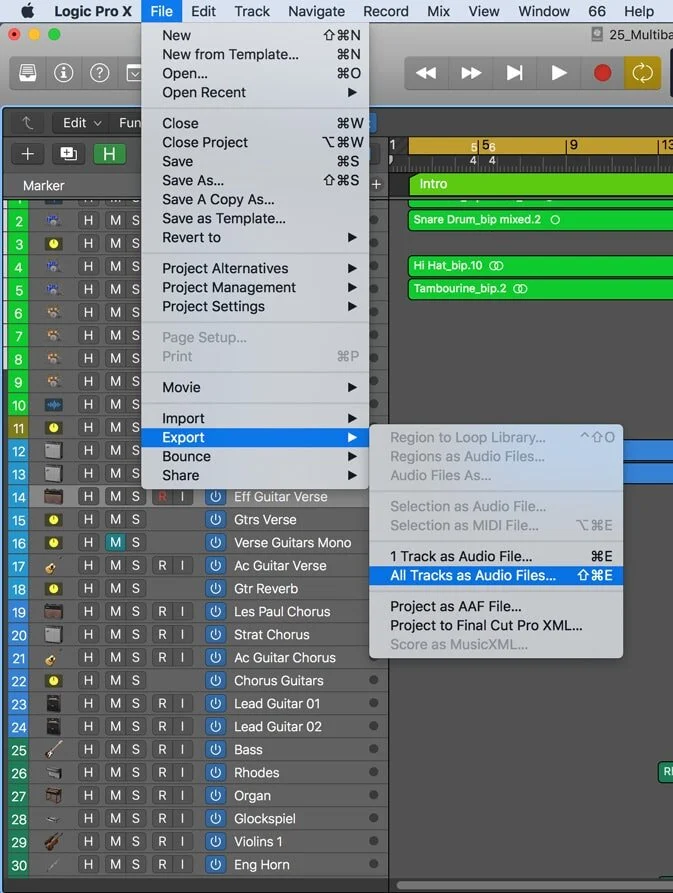Select New from Template menu item
673x893 pixels.
click(x=255, y=54)
